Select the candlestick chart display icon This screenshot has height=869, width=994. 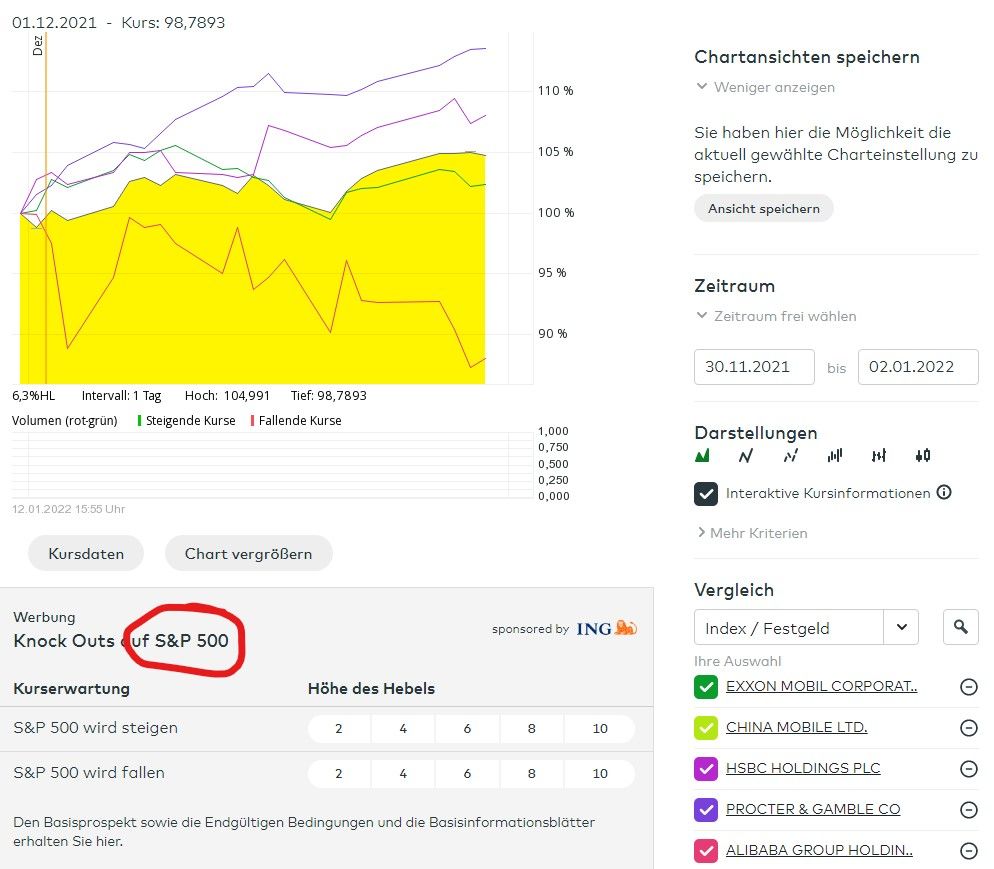922,456
